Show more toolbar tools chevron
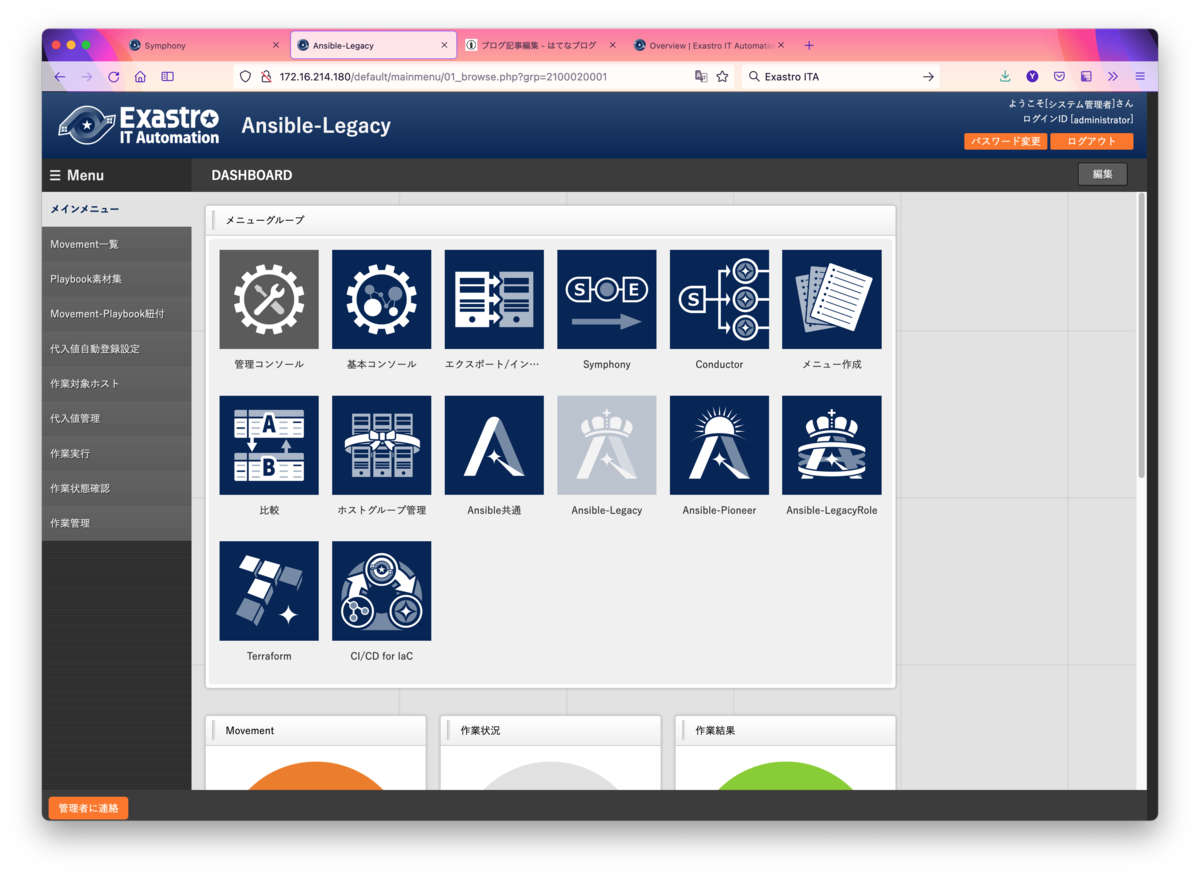Viewport: 1200px width, 876px height. click(1112, 76)
